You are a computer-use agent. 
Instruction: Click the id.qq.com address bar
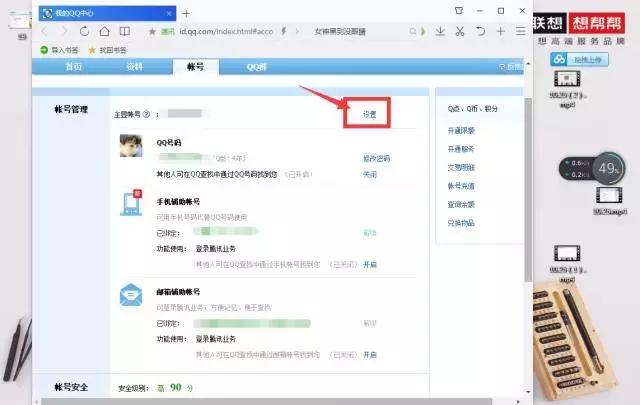pos(226,31)
